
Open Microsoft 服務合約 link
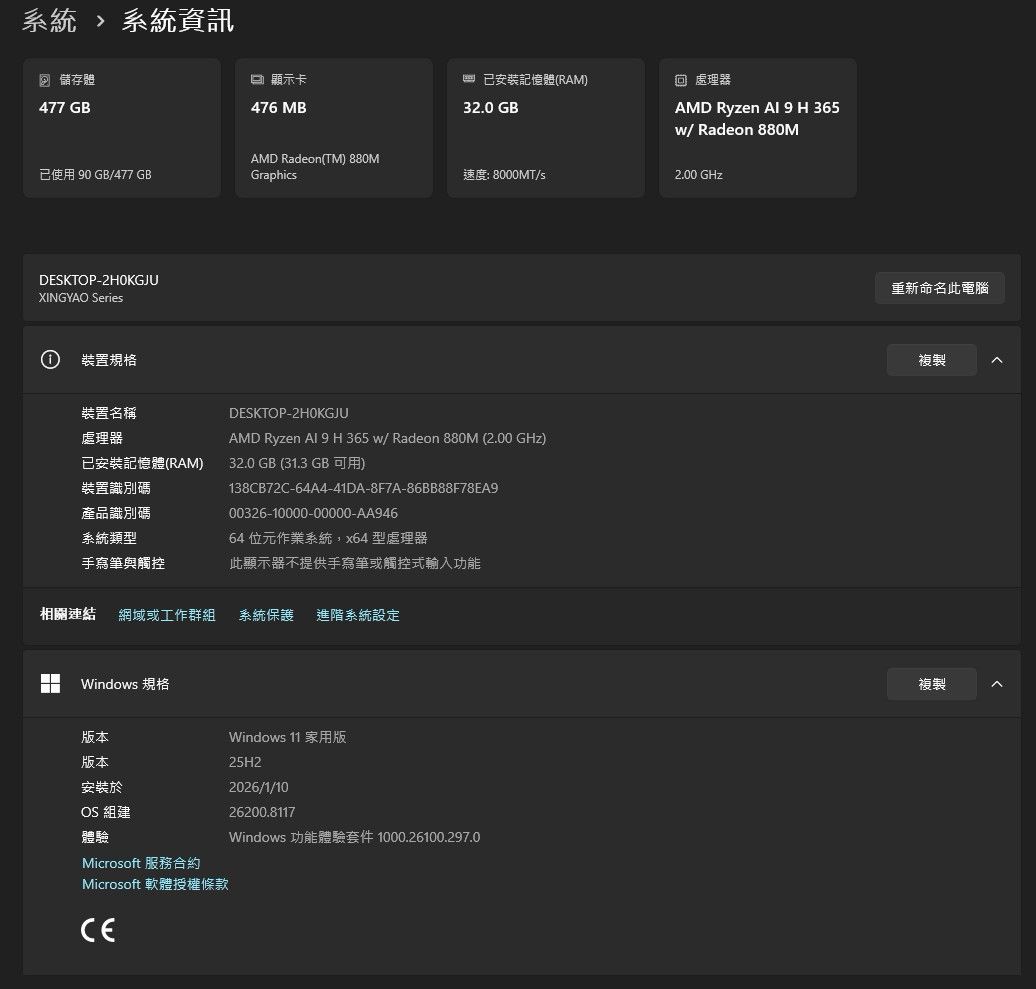coord(141,863)
